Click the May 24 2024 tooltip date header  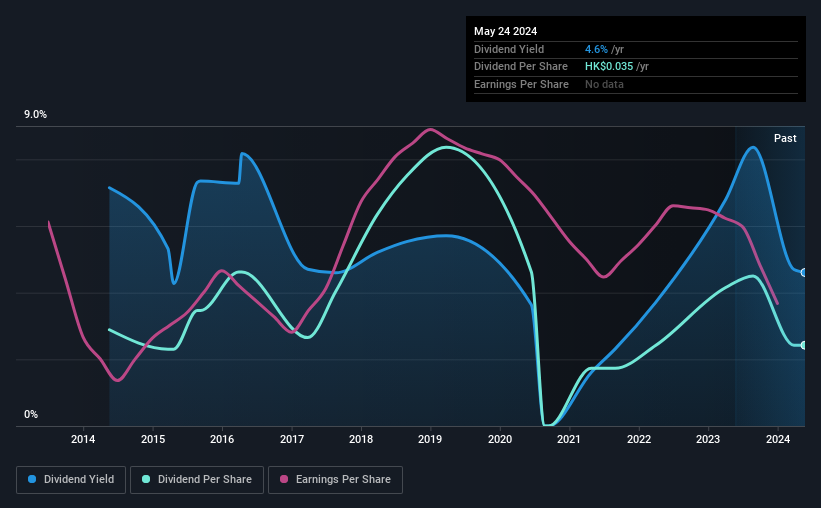(505, 31)
